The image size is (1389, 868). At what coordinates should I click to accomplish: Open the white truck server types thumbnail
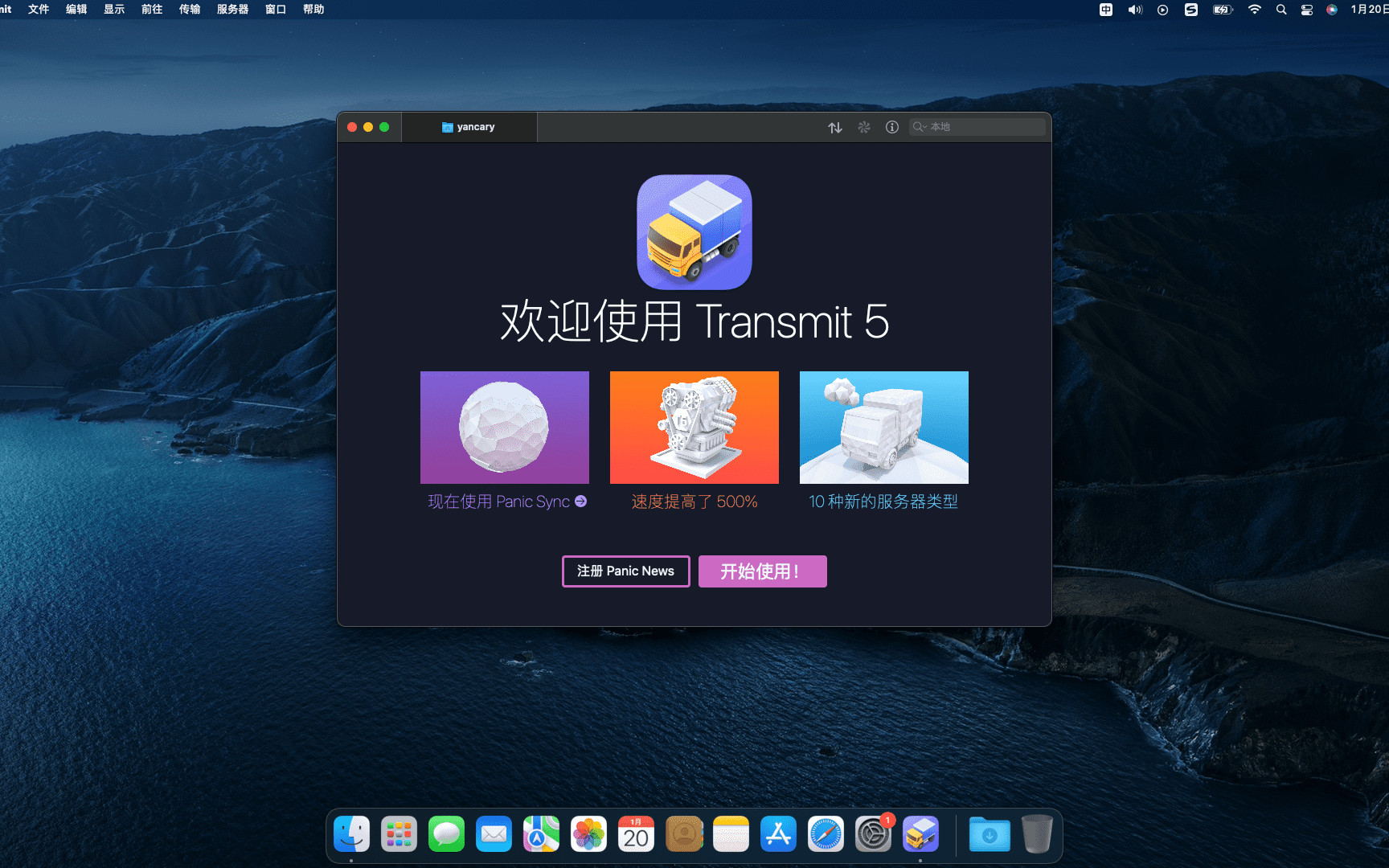tap(884, 428)
